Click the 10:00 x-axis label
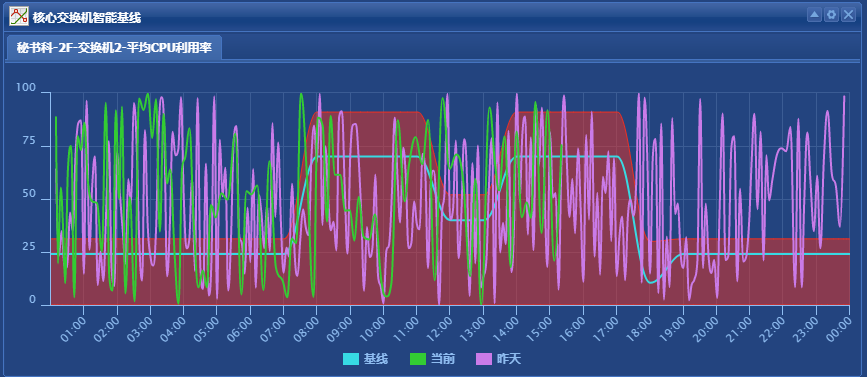Image resolution: width=867 pixels, height=377 pixels. pyautogui.click(x=372, y=328)
